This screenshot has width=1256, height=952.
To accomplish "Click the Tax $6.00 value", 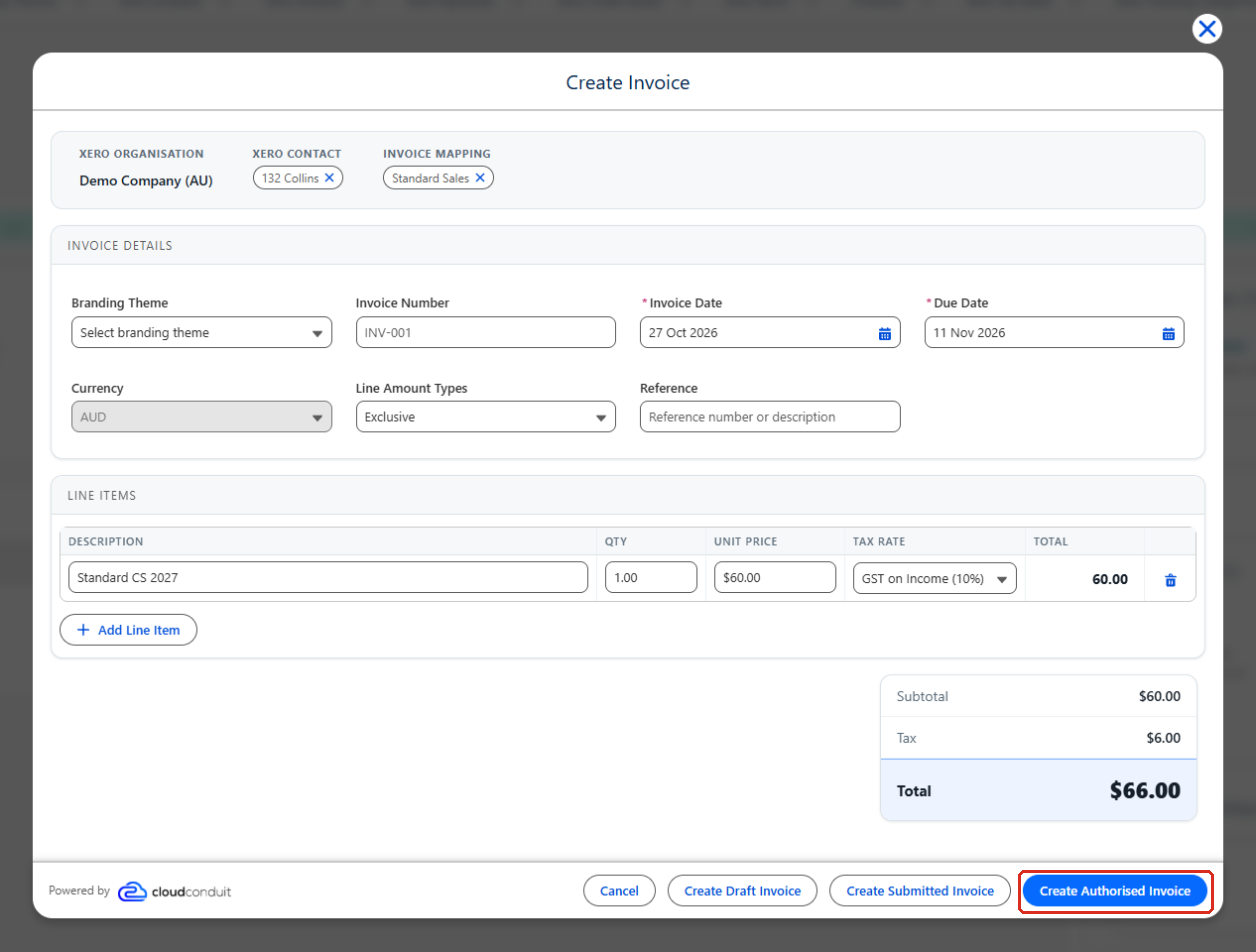I will click(1163, 738).
